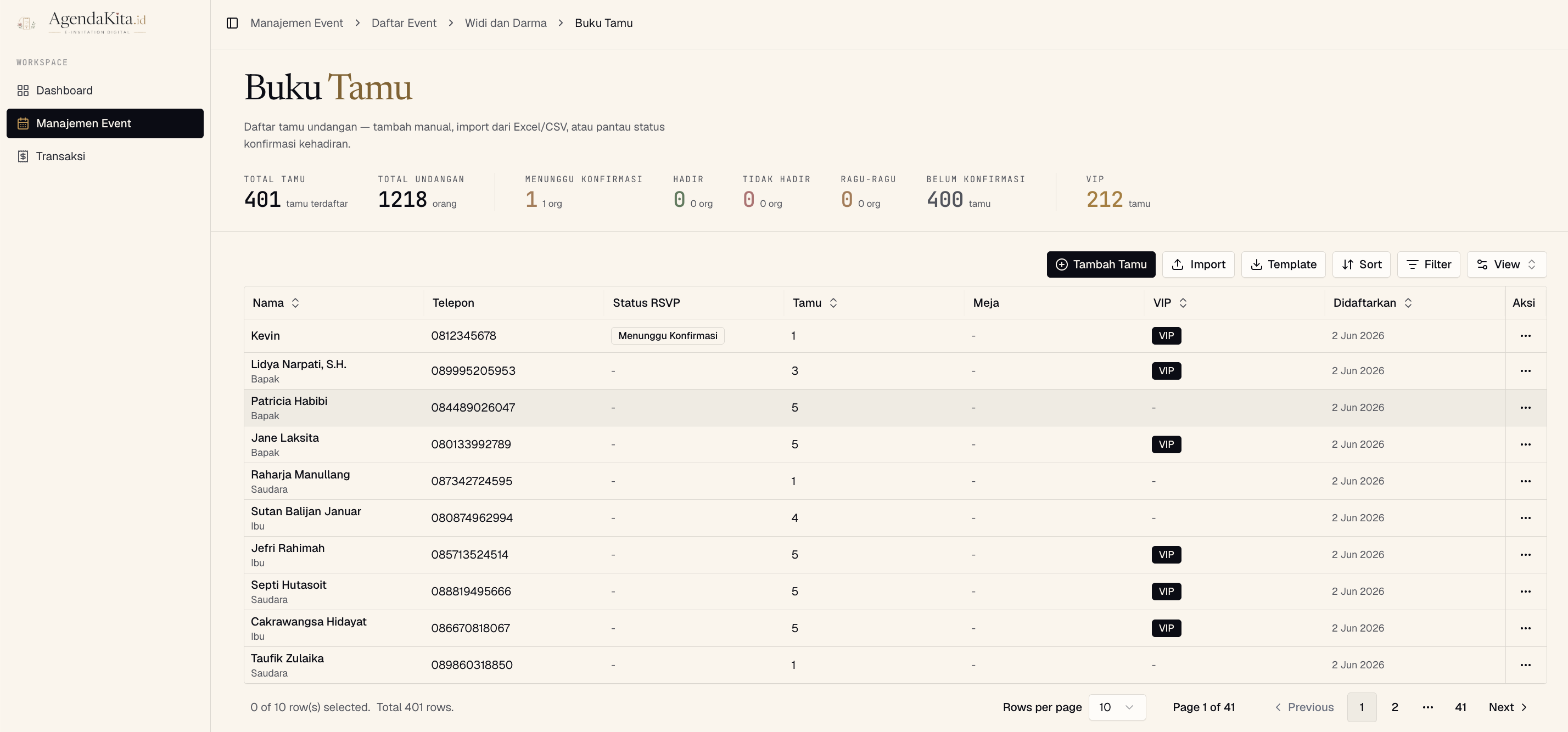Image resolution: width=1568 pixels, height=732 pixels.
Task: Open actions menu for Kevin row
Action: pyautogui.click(x=1525, y=336)
